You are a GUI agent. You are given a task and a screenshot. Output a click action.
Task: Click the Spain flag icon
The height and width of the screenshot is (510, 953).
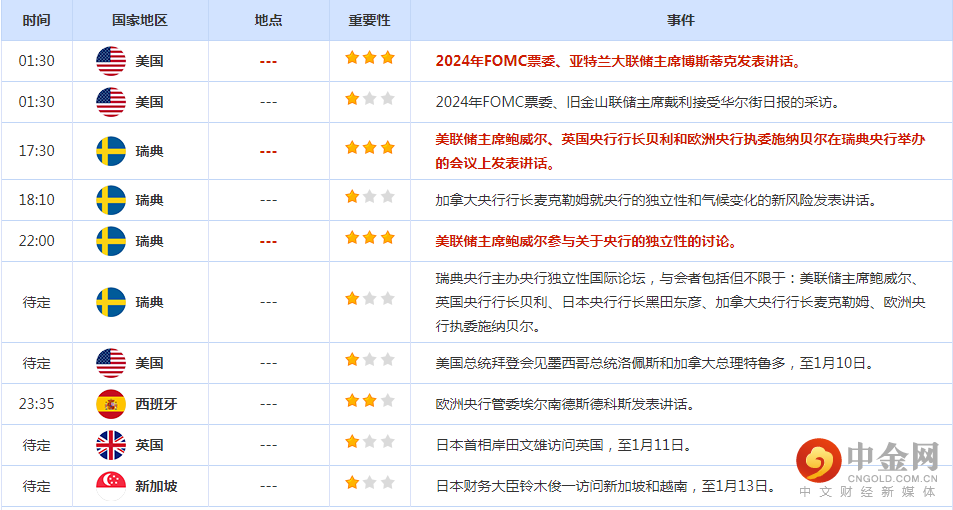point(111,404)
